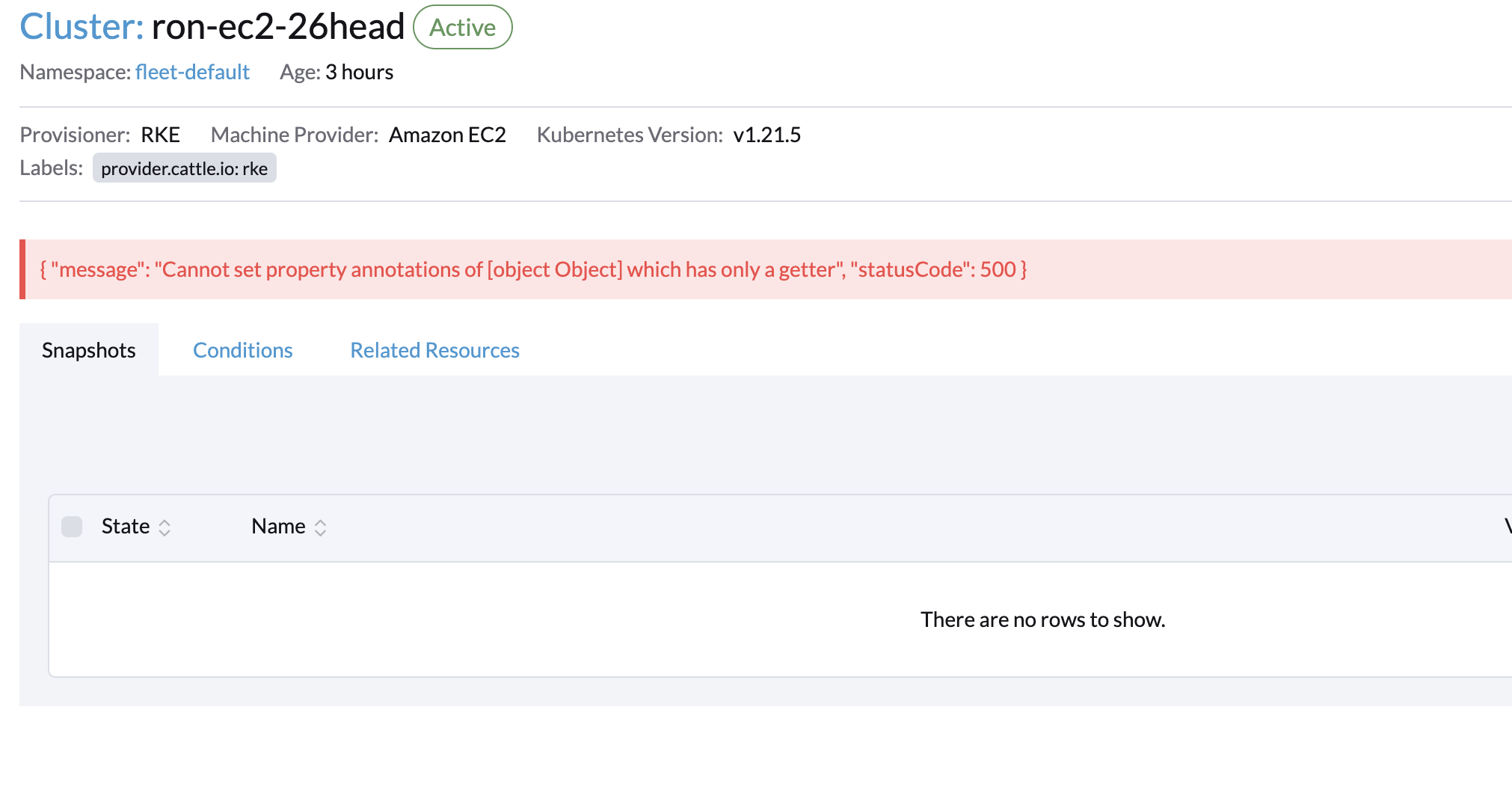Click the cluster title ron-ec2-26head

coord(277,25)
